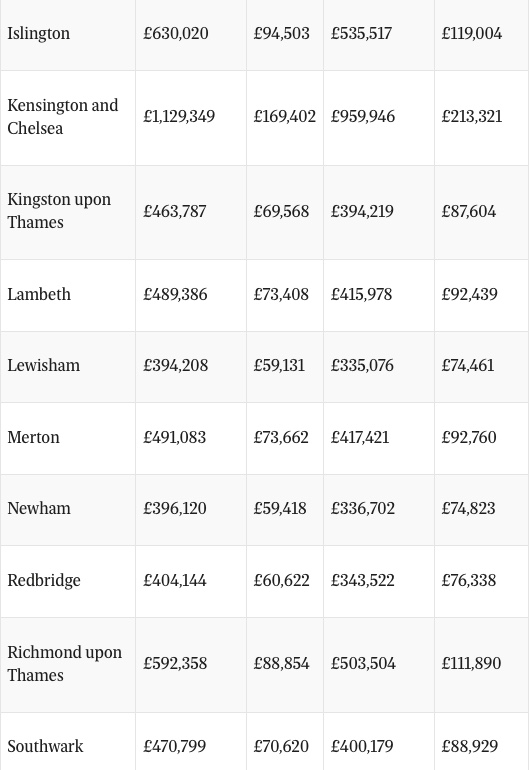Select the Merton row label
This screenshot has width=531, height=770.
pyautogui.click(x=33, y=437)
